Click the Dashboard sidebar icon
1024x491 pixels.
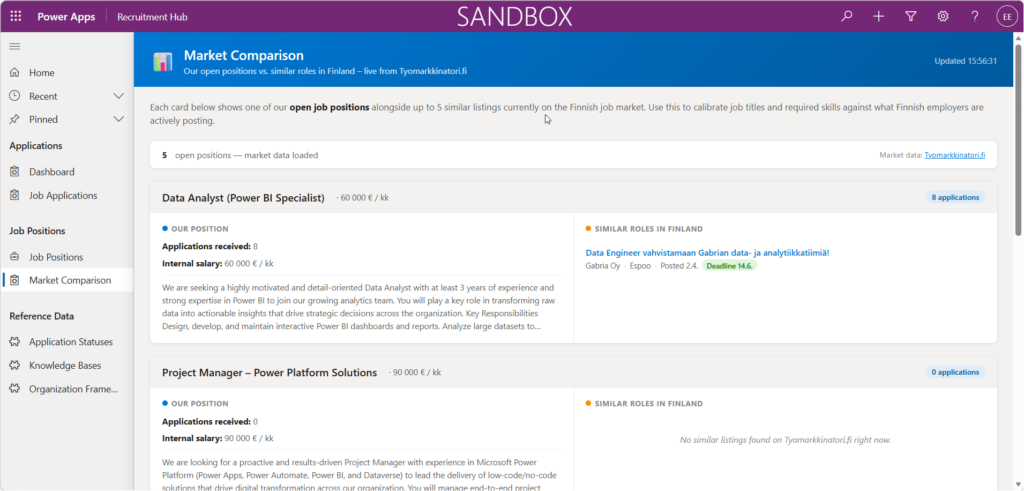point(15,172)
